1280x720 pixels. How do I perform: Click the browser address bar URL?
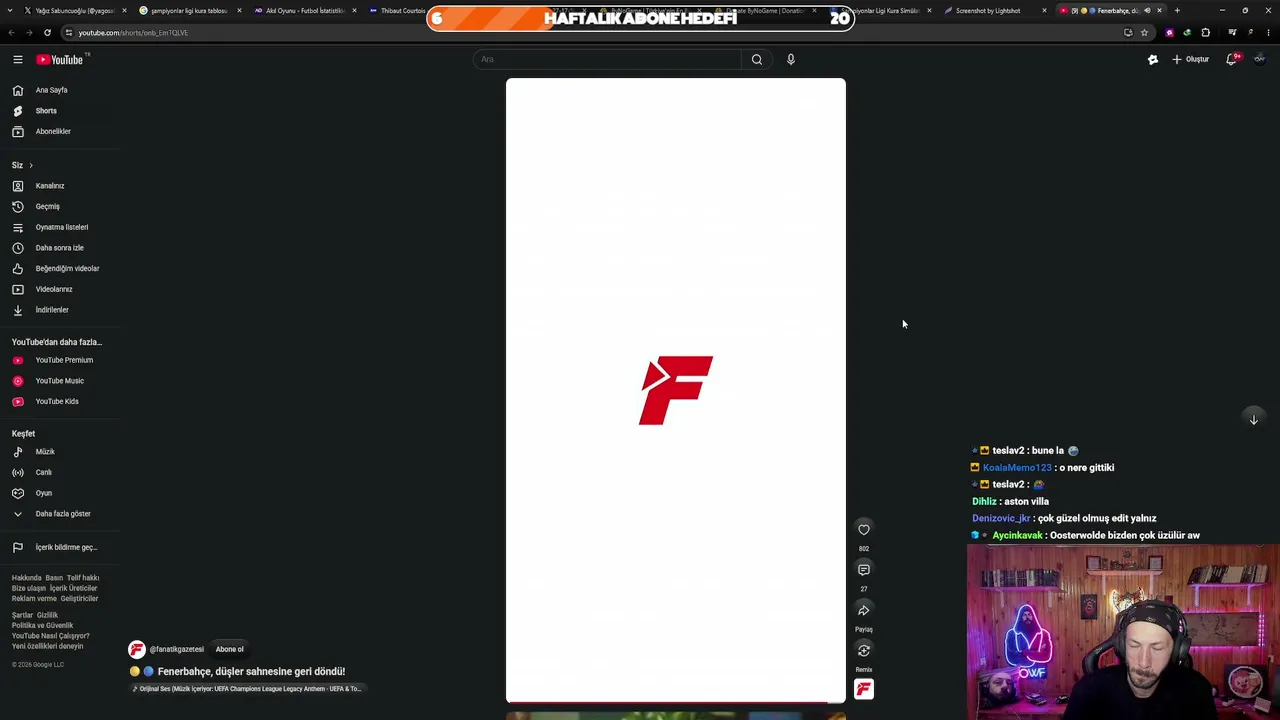click(x=133, y=32)
